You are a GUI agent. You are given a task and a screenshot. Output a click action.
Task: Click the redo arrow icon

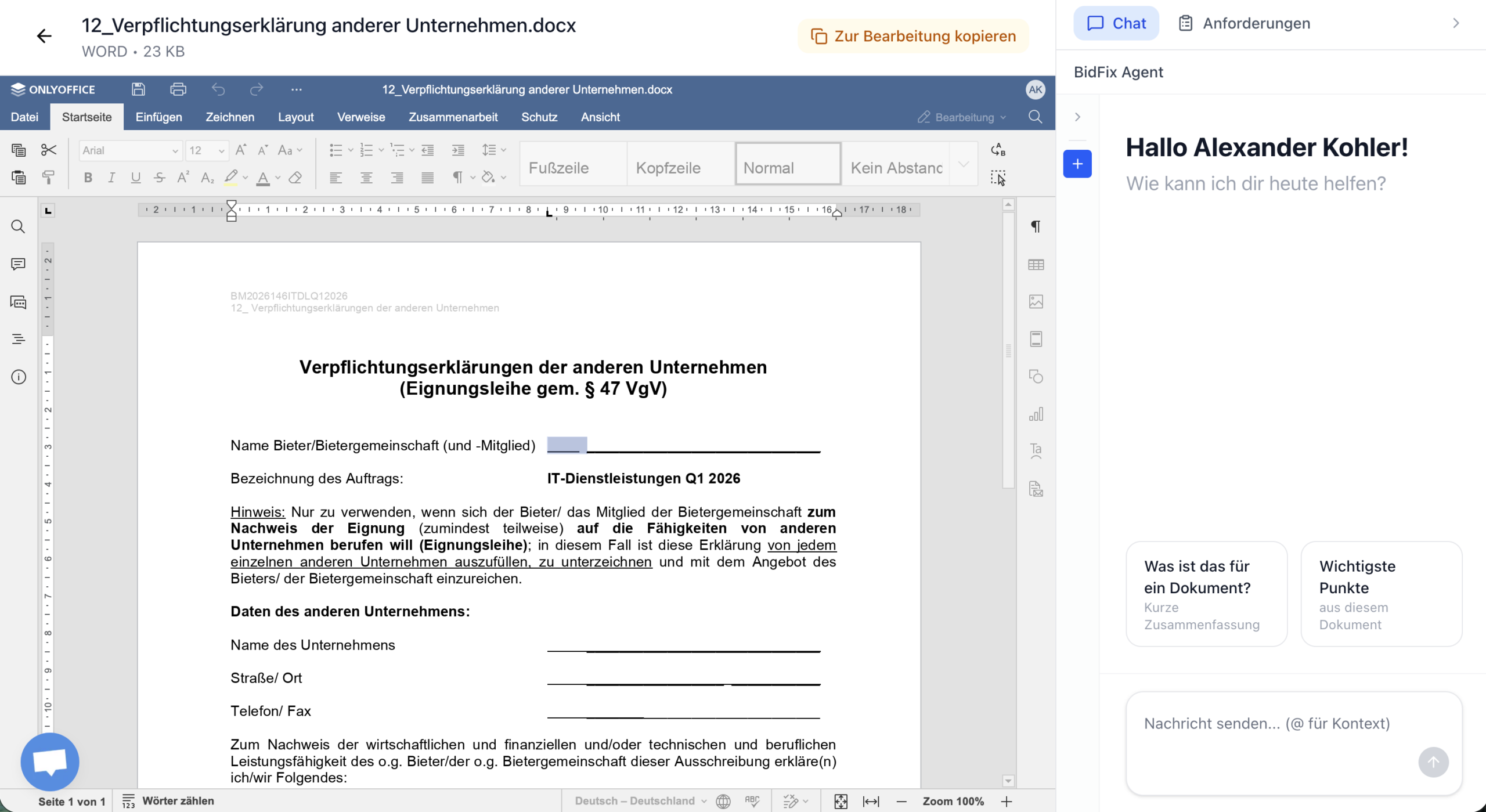[x=257, y=89]
